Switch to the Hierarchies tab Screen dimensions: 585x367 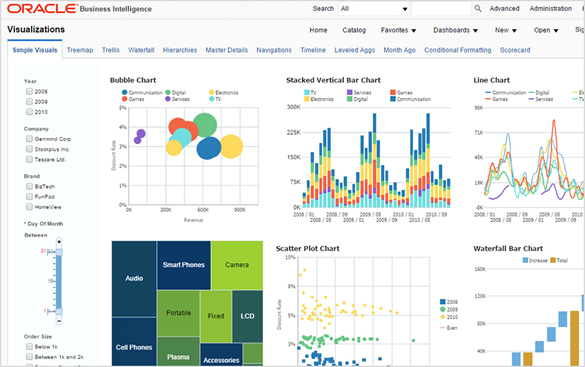pos(180,50)
